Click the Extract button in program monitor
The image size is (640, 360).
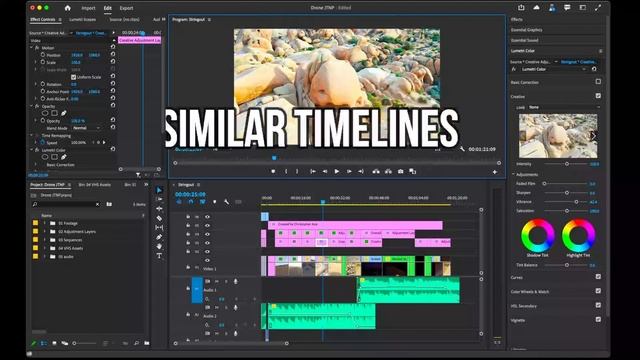[x=388, y=171]
